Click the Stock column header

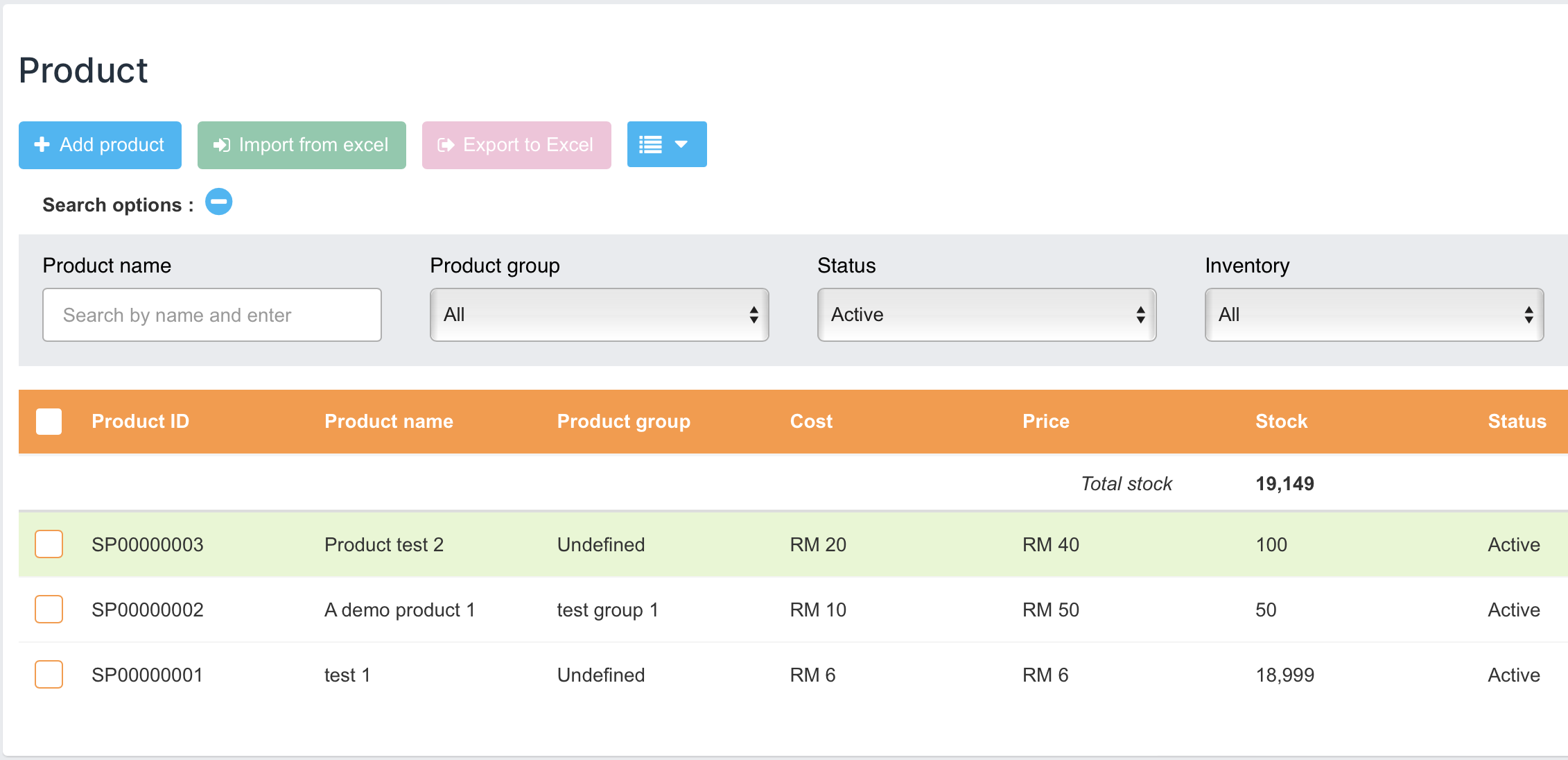[x=1281, y=421]
